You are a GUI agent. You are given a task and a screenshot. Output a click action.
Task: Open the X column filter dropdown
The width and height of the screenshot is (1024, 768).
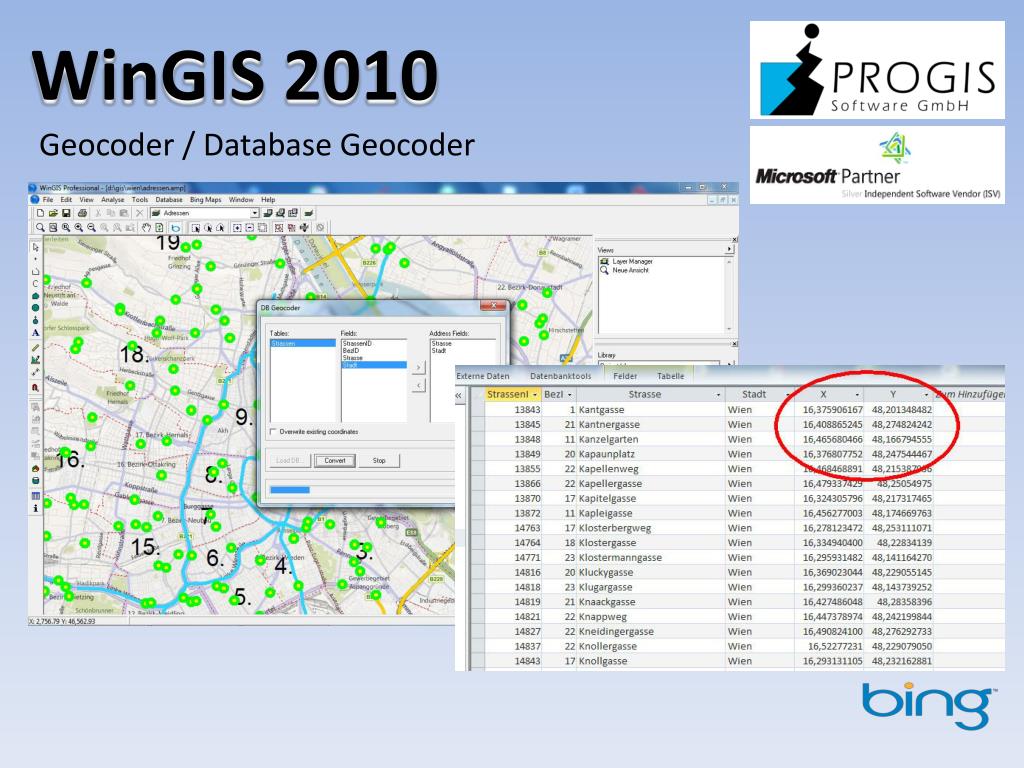857,395
